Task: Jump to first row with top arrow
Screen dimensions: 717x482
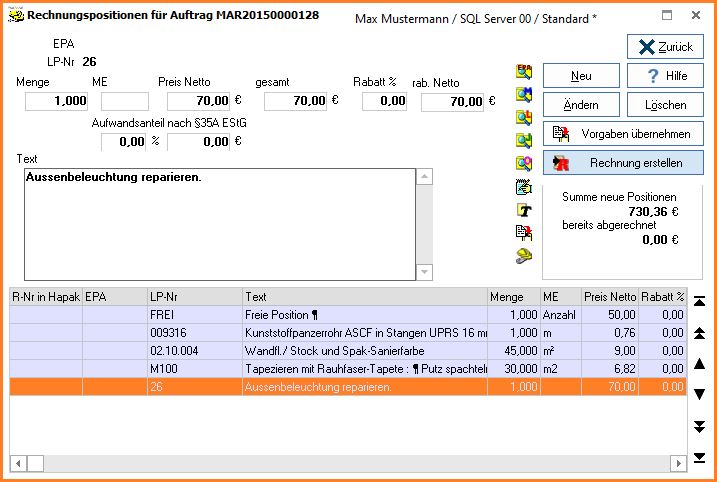Action: [700, 301]
